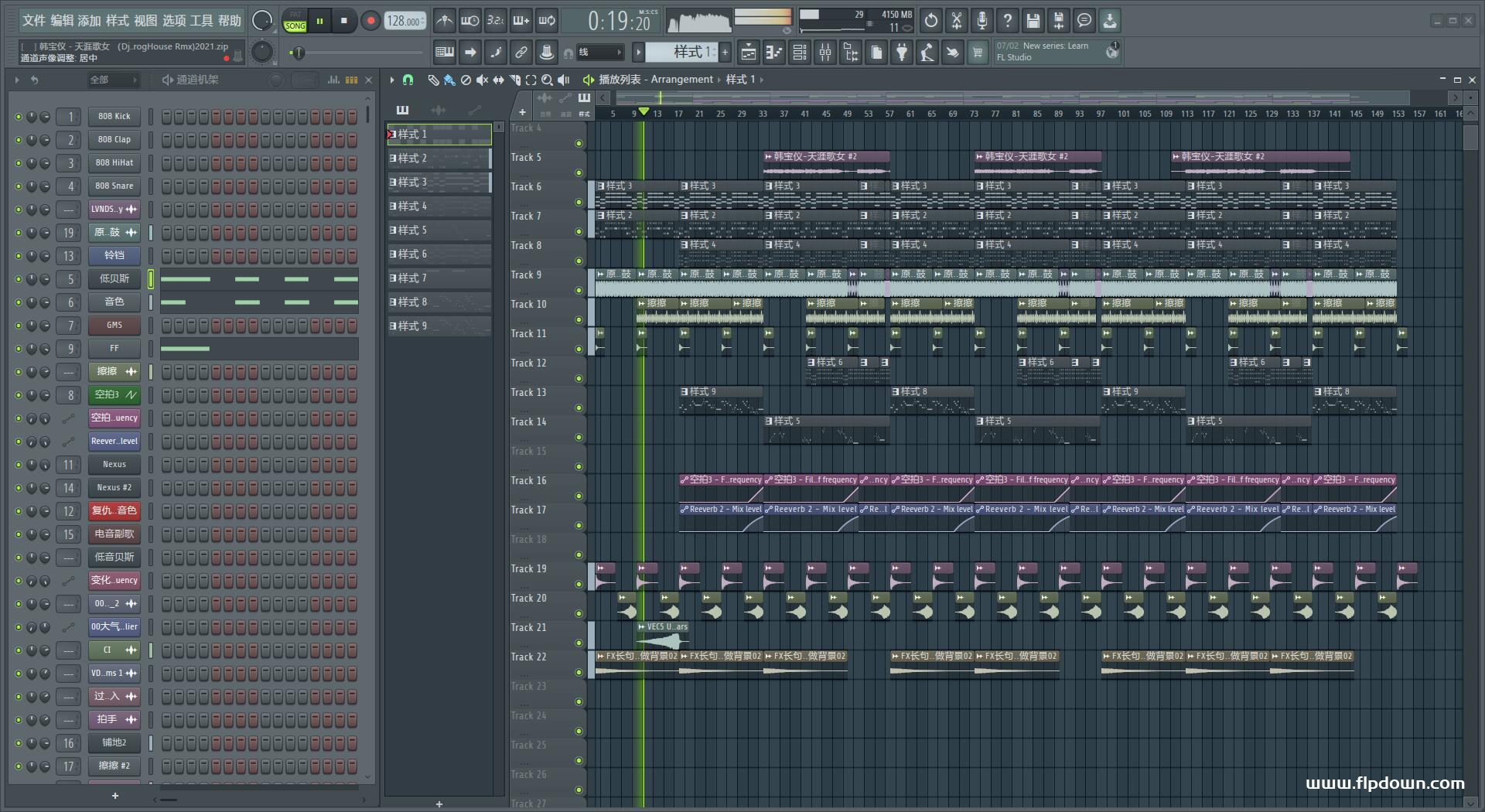This screenshot has width=1485, height=812.
Task: Open channel rack options menu arrow
Action: tap(17, 80)
